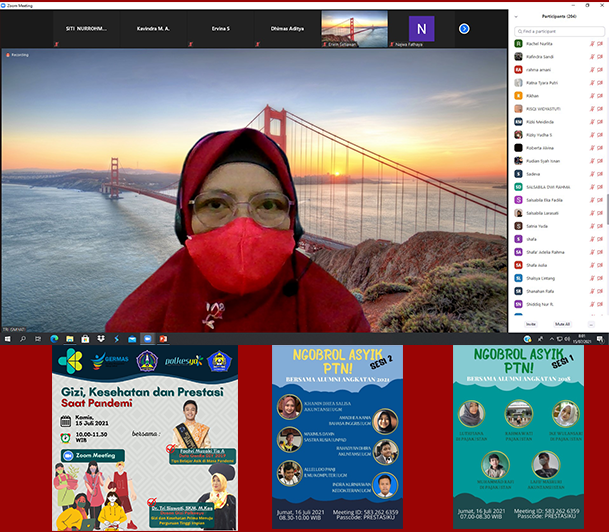The height and width of the screenshot is (532, 609).
Task: Show the next participants with the blue arrow
Action: (464, 28)
